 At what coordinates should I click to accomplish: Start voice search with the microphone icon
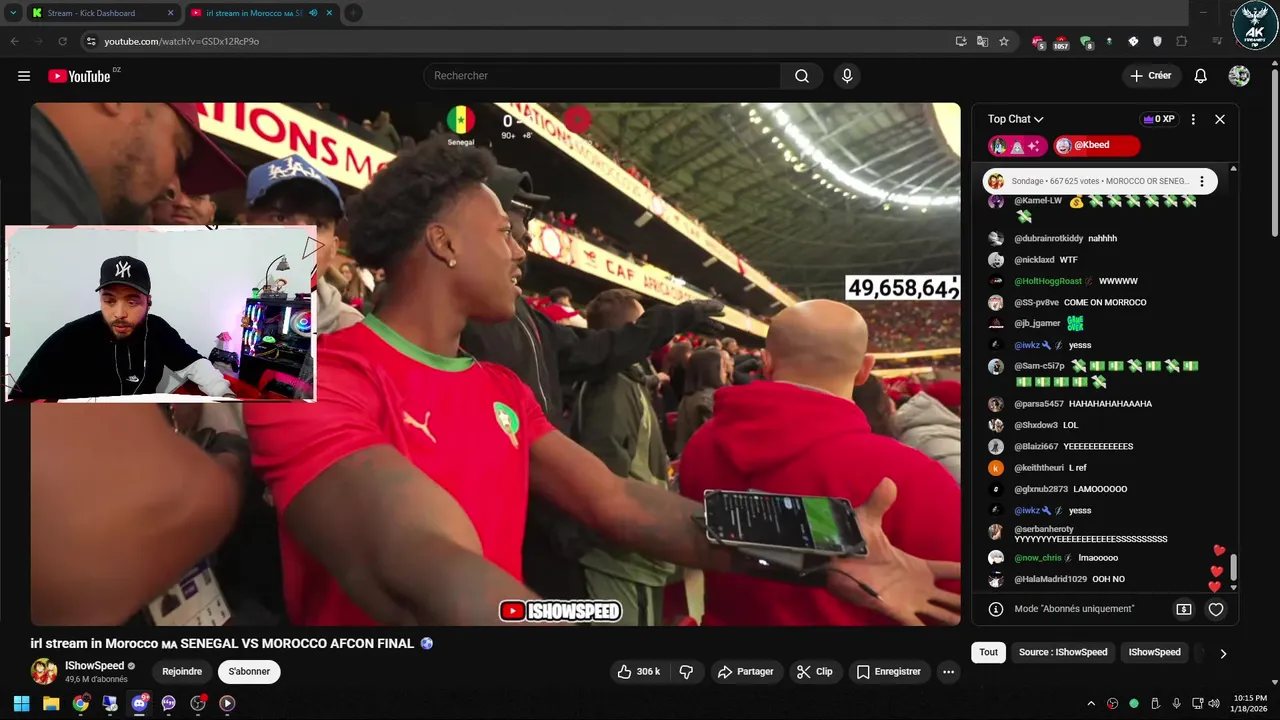(847, 76)
